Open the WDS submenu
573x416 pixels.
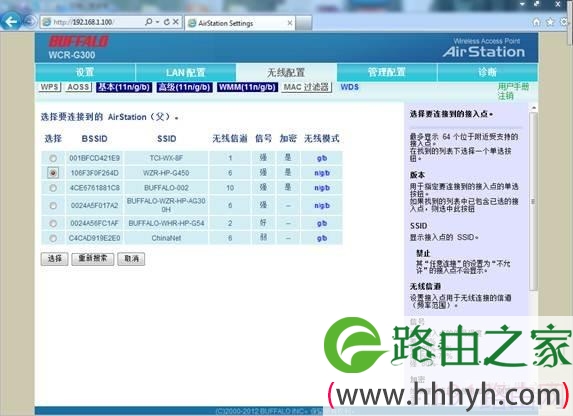(350, 87)
